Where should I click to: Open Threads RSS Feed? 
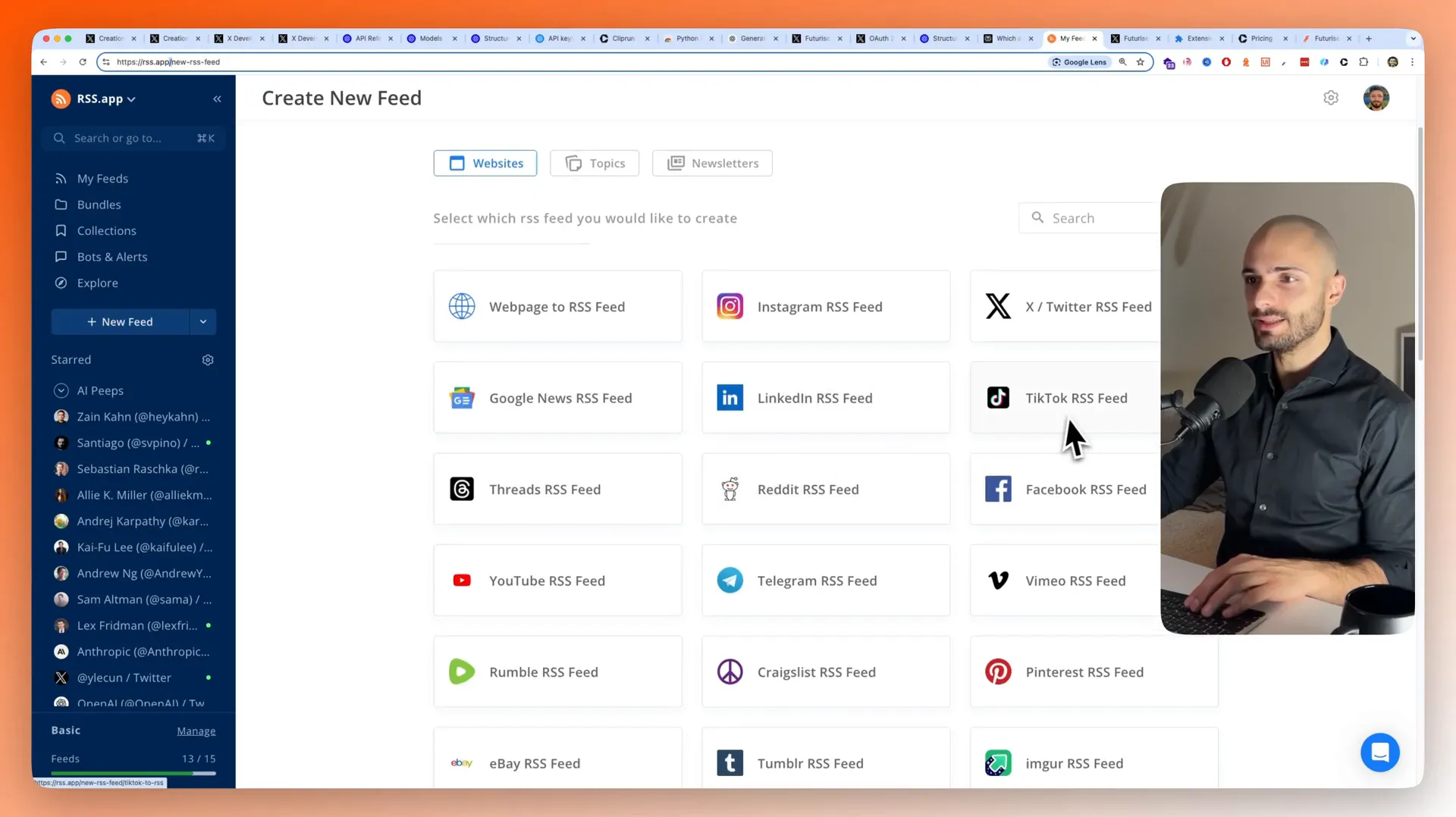click(x=557, y=489)
